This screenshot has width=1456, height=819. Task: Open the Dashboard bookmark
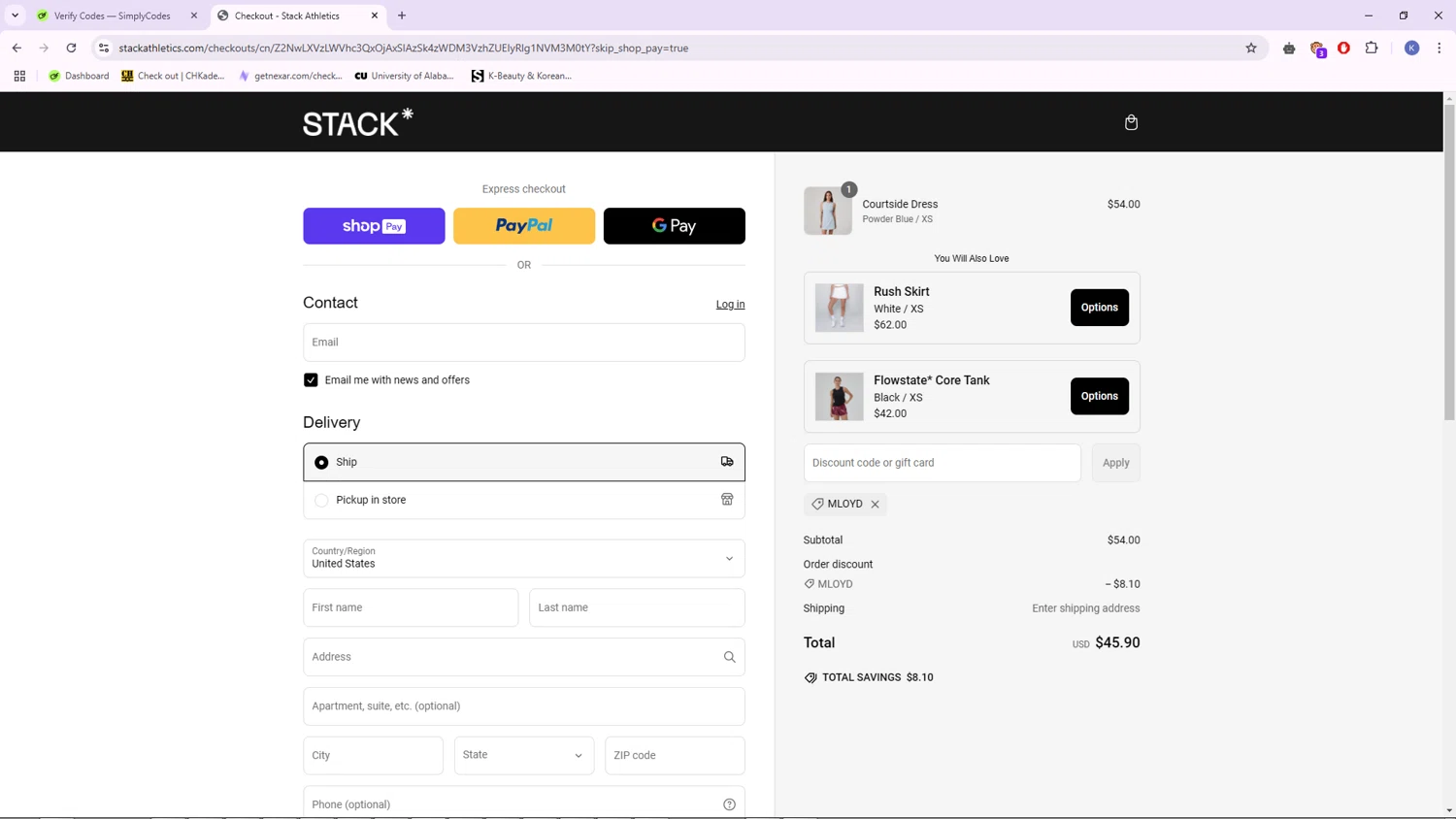(79, 76)
